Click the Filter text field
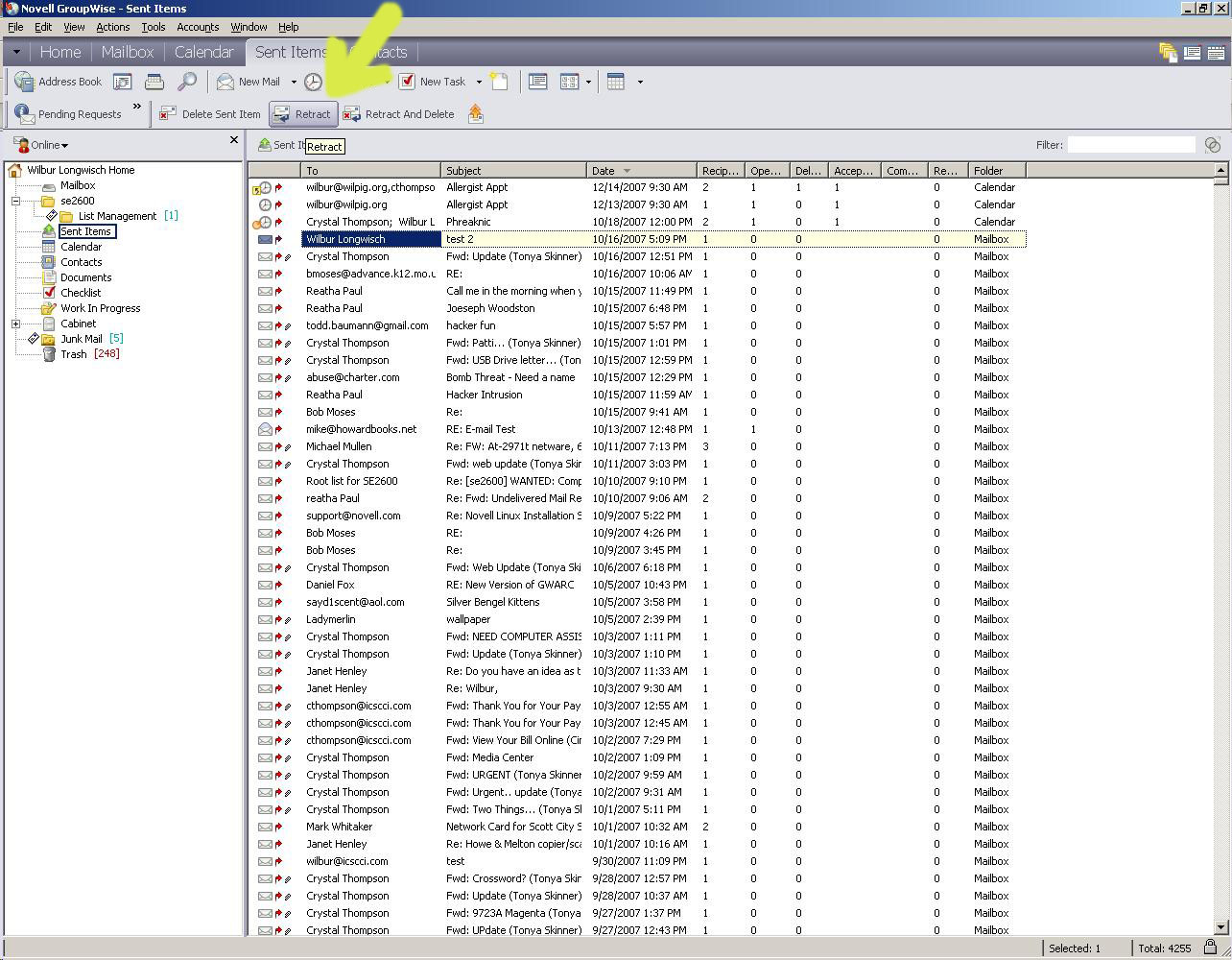1232x960 pixels. tap(1130, 145)
